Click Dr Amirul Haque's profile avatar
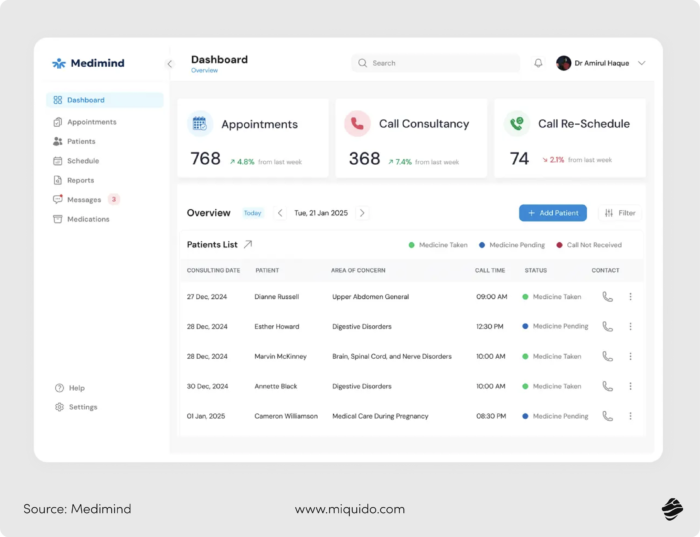The width and height of the screenshot is (700, 537). pos(563,63)
